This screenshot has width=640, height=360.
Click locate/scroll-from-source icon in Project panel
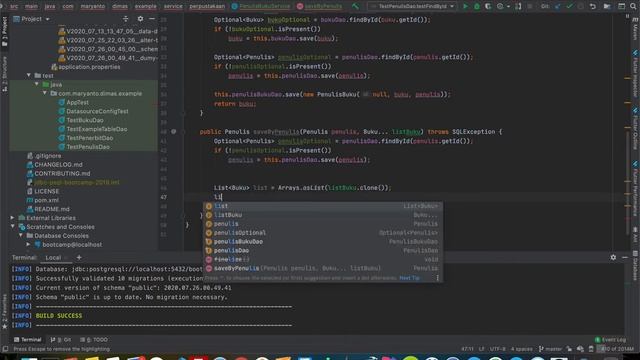point(125,19)
